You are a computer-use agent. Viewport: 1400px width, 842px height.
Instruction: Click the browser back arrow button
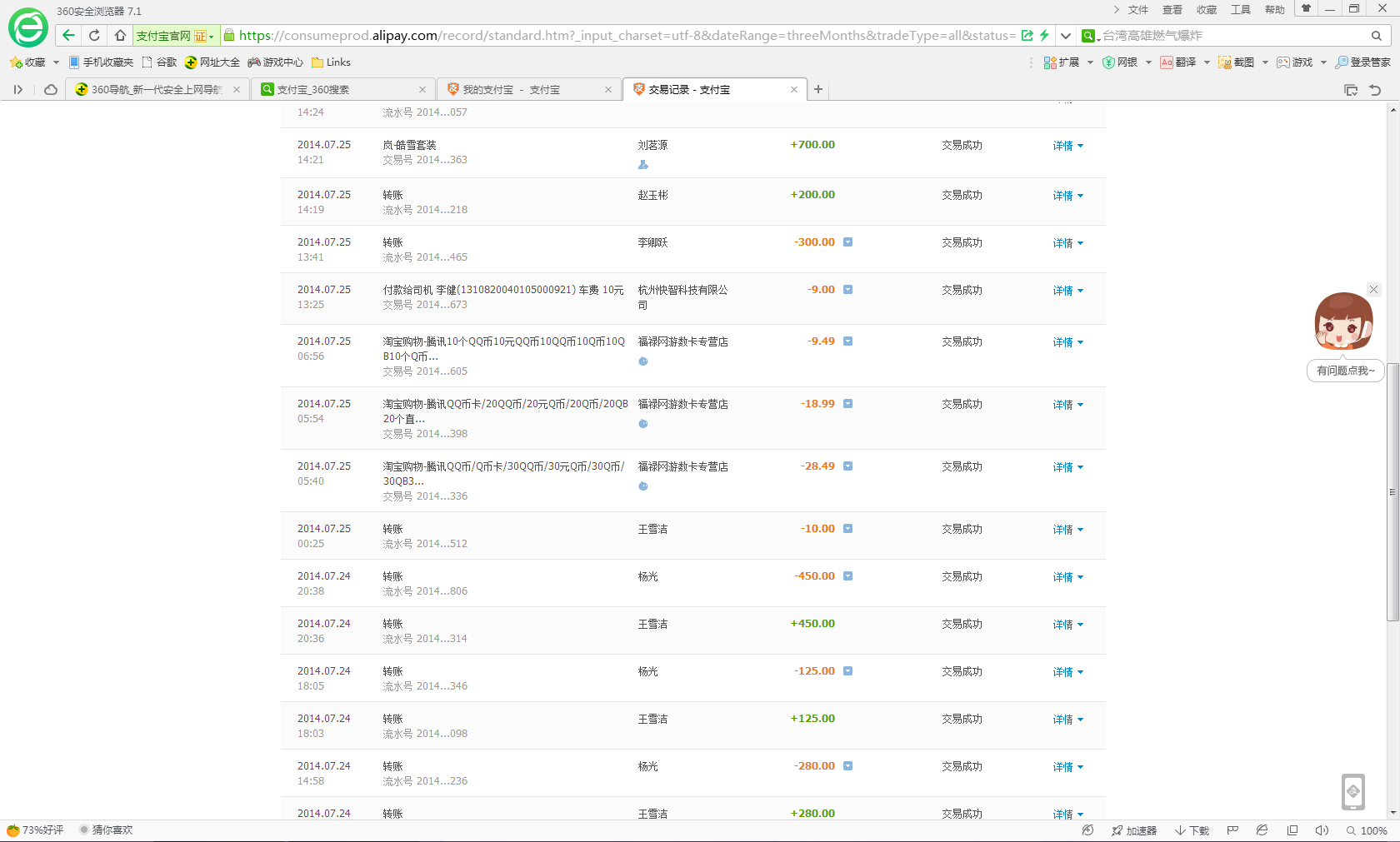tap(69, 35)
